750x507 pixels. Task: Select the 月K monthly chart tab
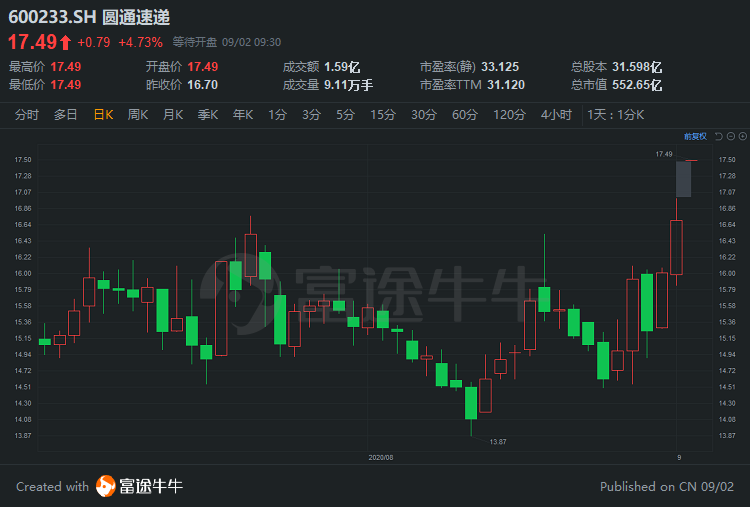(x=173, y=115)
